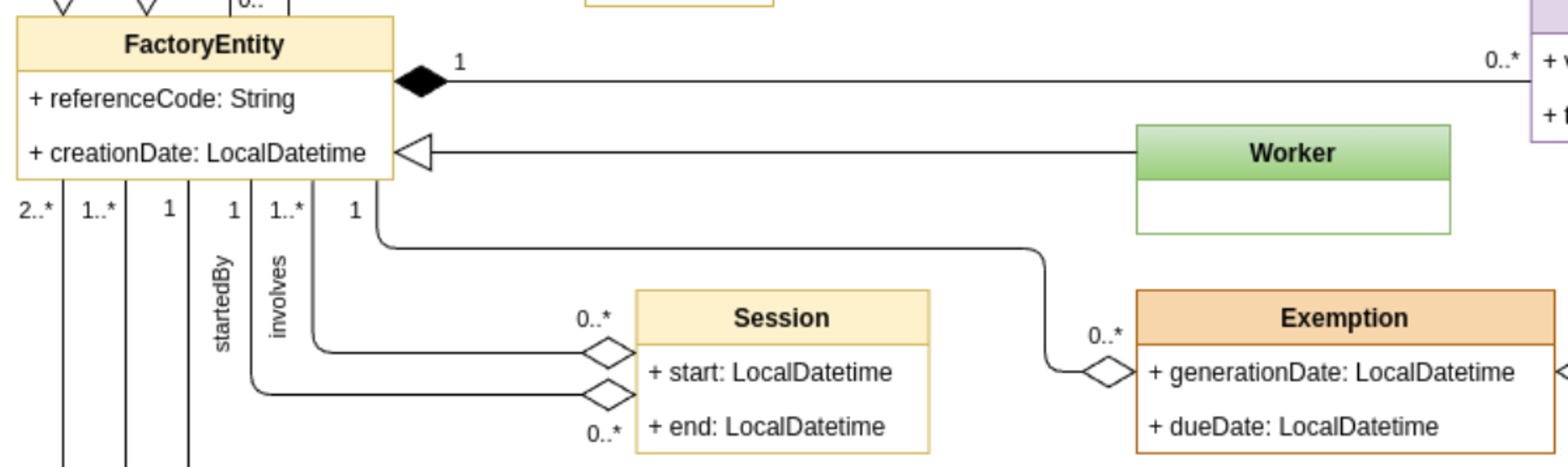Select the 2..* multiplicity label under FactoryEntity

point(36,210)
